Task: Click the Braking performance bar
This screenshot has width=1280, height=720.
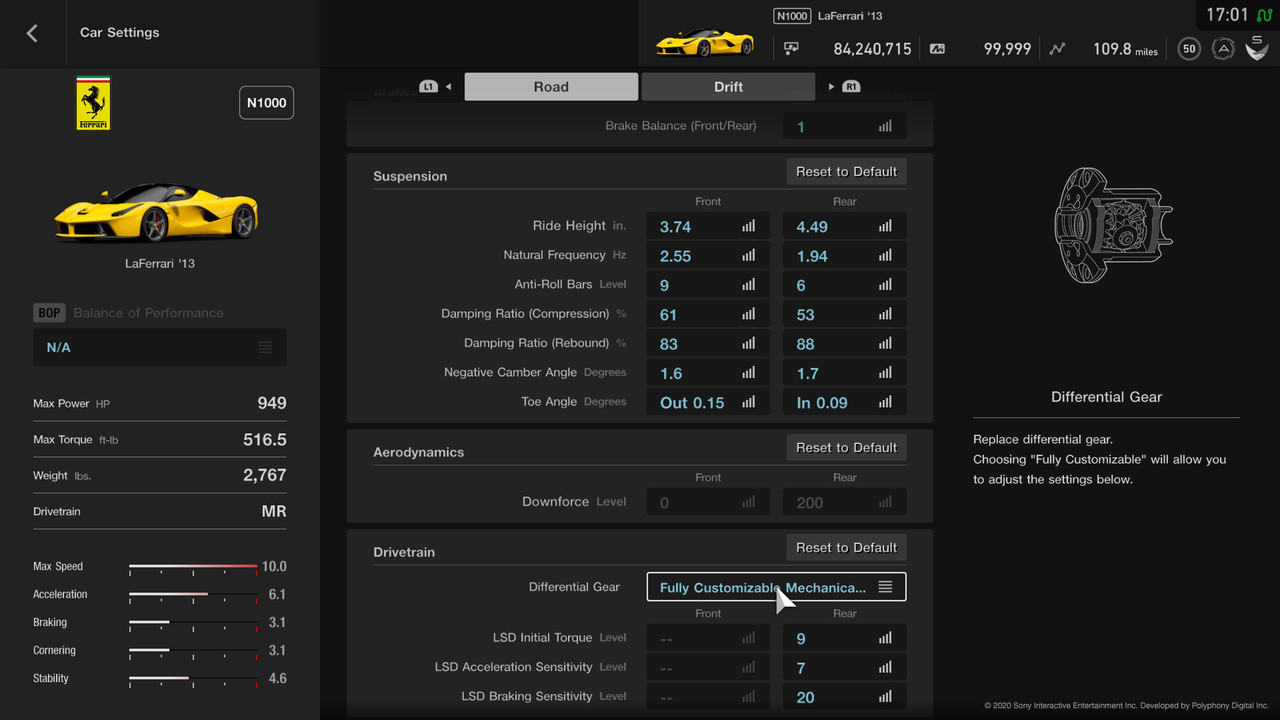Action: tap(193, 623)
